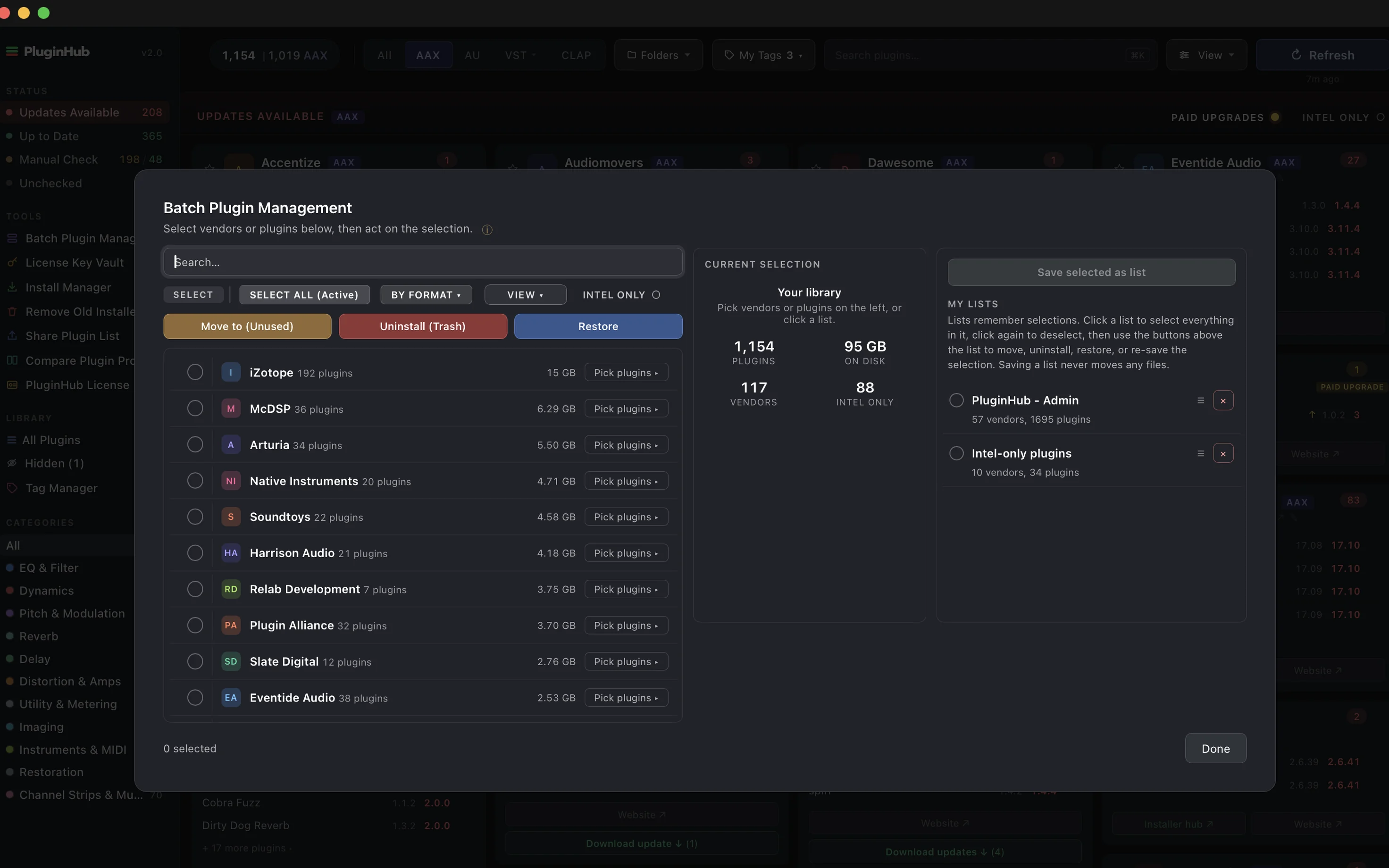
Task: Select the Intel-only plugins list radio
Action: tap(956, 453)
